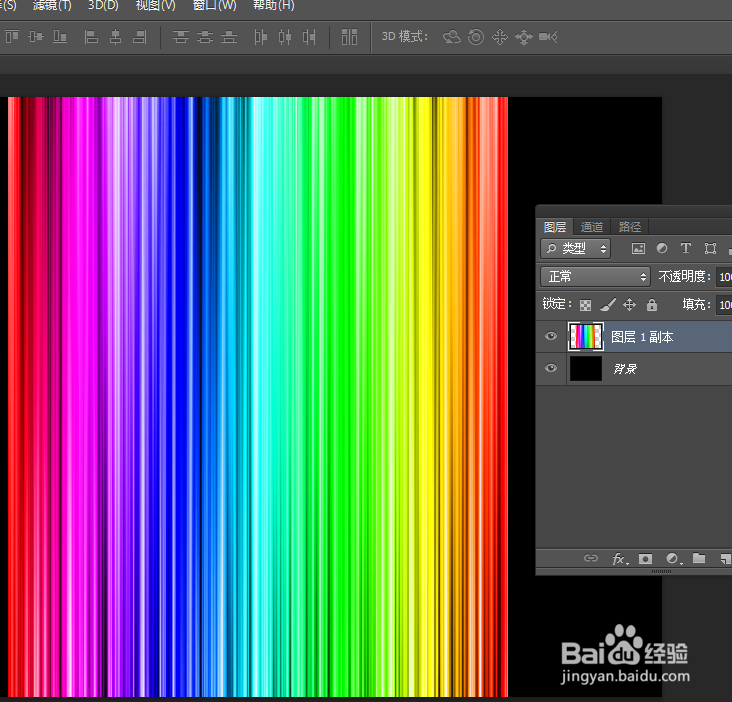Switch to the 路径 tab
This screenshot has width=732, height=702.
point(630,227)
